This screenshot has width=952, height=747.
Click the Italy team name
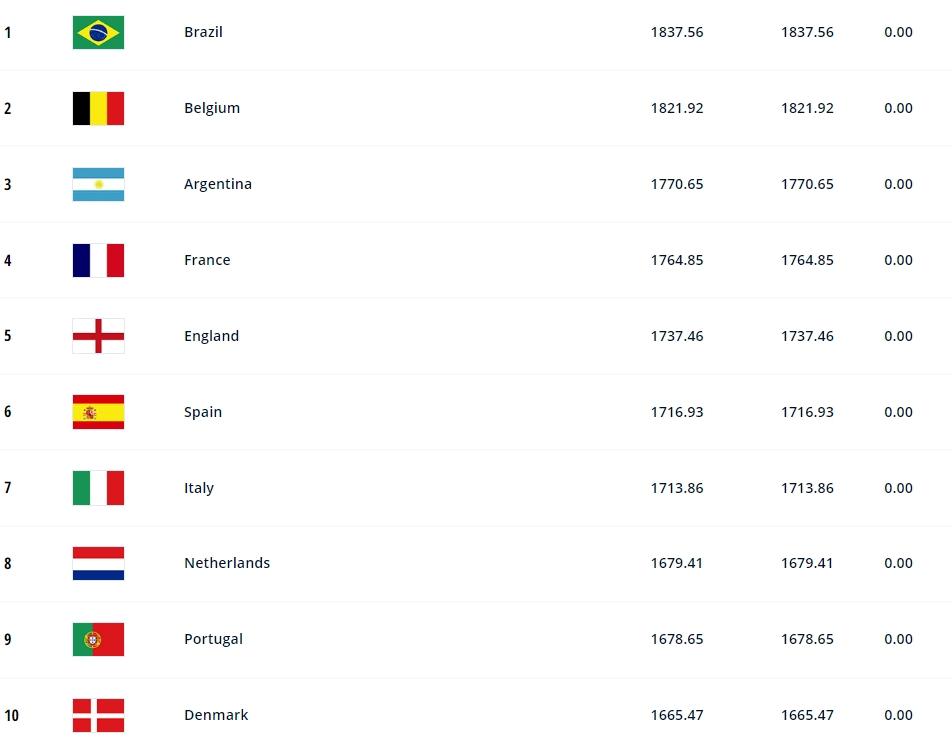tap(199, 488)
